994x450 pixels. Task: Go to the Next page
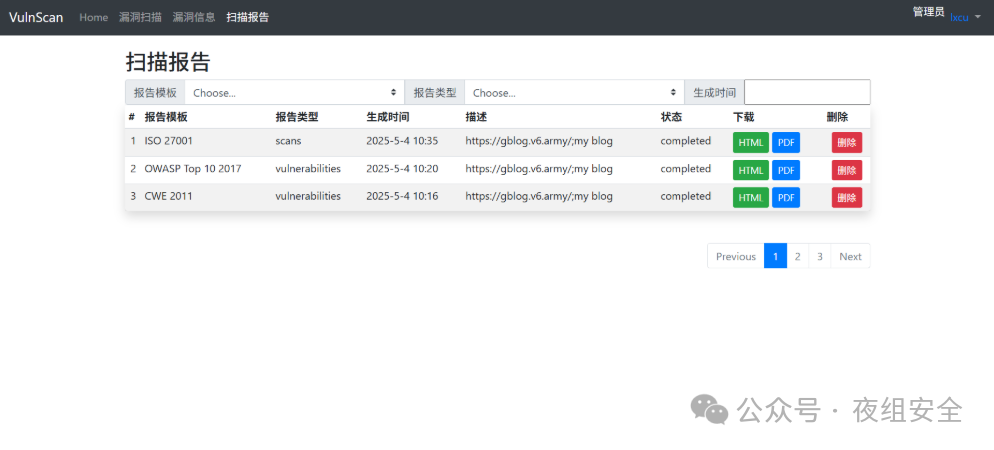tap(850, 256)
